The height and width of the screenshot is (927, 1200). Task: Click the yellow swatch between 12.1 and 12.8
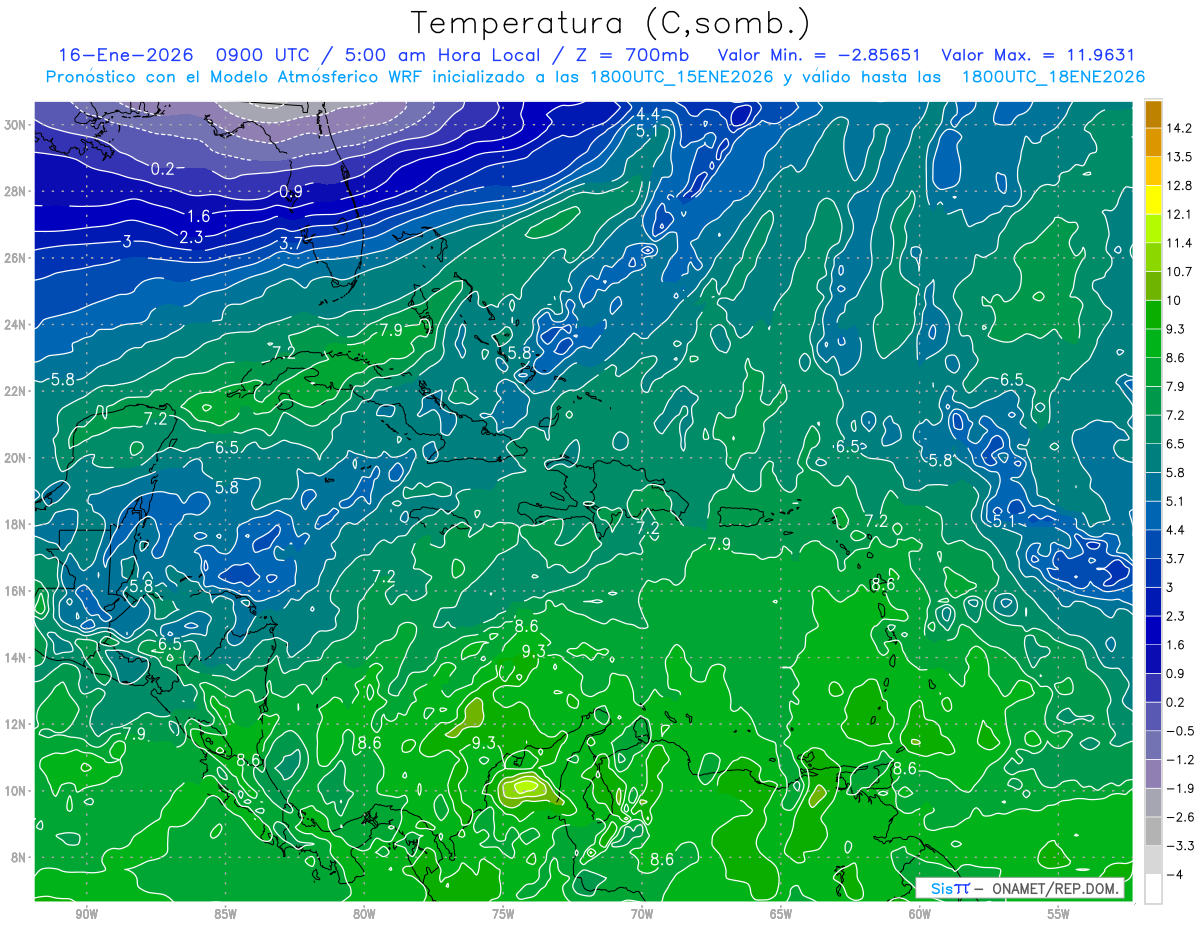tap(1153, 200)
